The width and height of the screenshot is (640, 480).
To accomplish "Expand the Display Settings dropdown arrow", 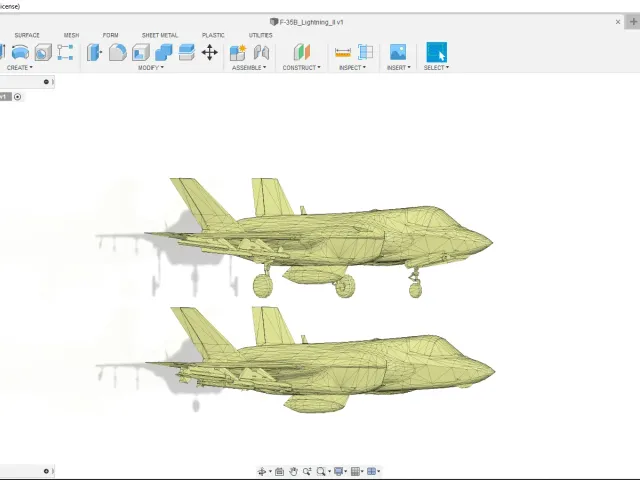I will click(346, 472).
